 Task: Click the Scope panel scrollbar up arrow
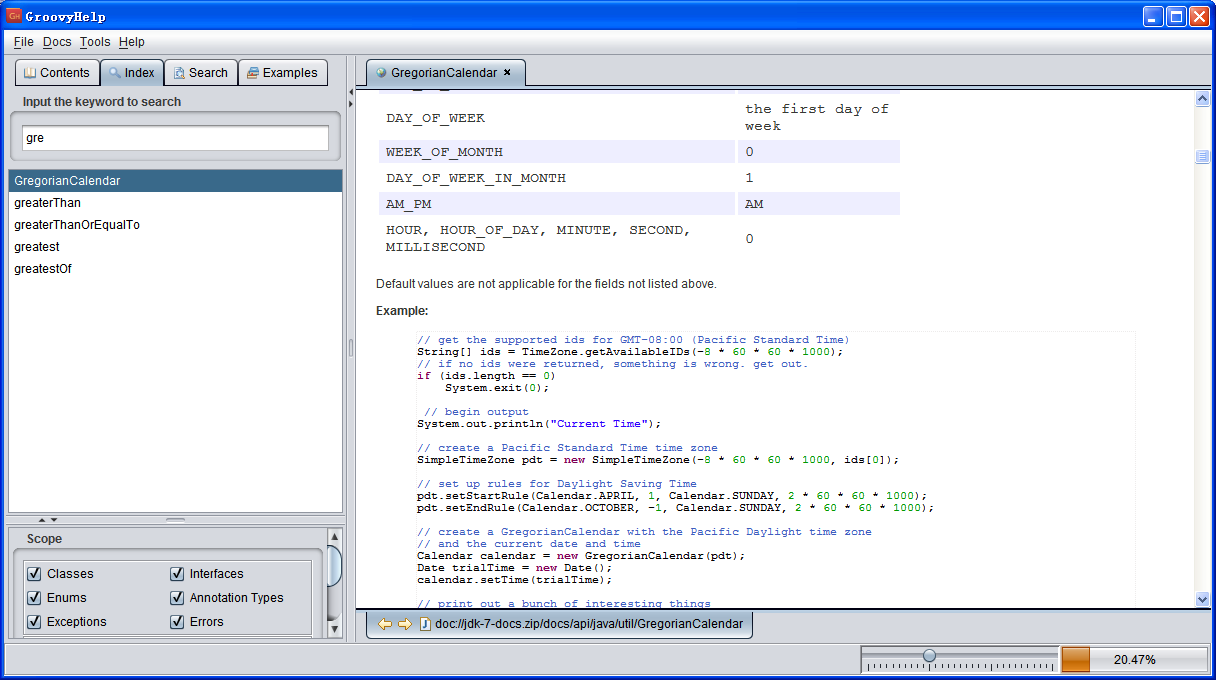336,536
